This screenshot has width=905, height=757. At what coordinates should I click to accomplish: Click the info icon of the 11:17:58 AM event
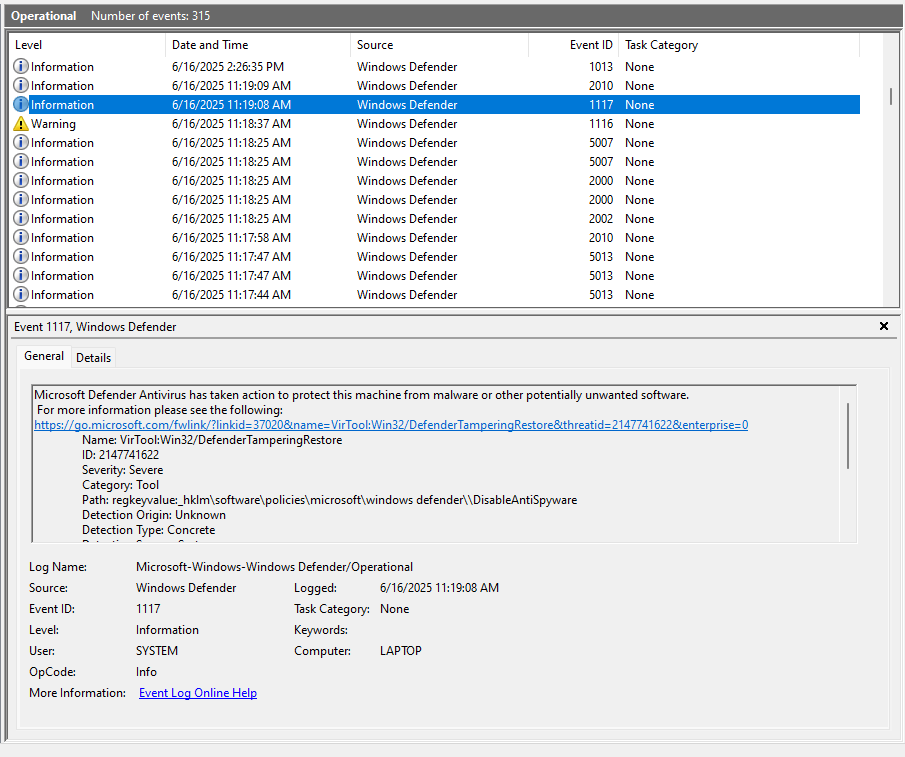point(21,238)
